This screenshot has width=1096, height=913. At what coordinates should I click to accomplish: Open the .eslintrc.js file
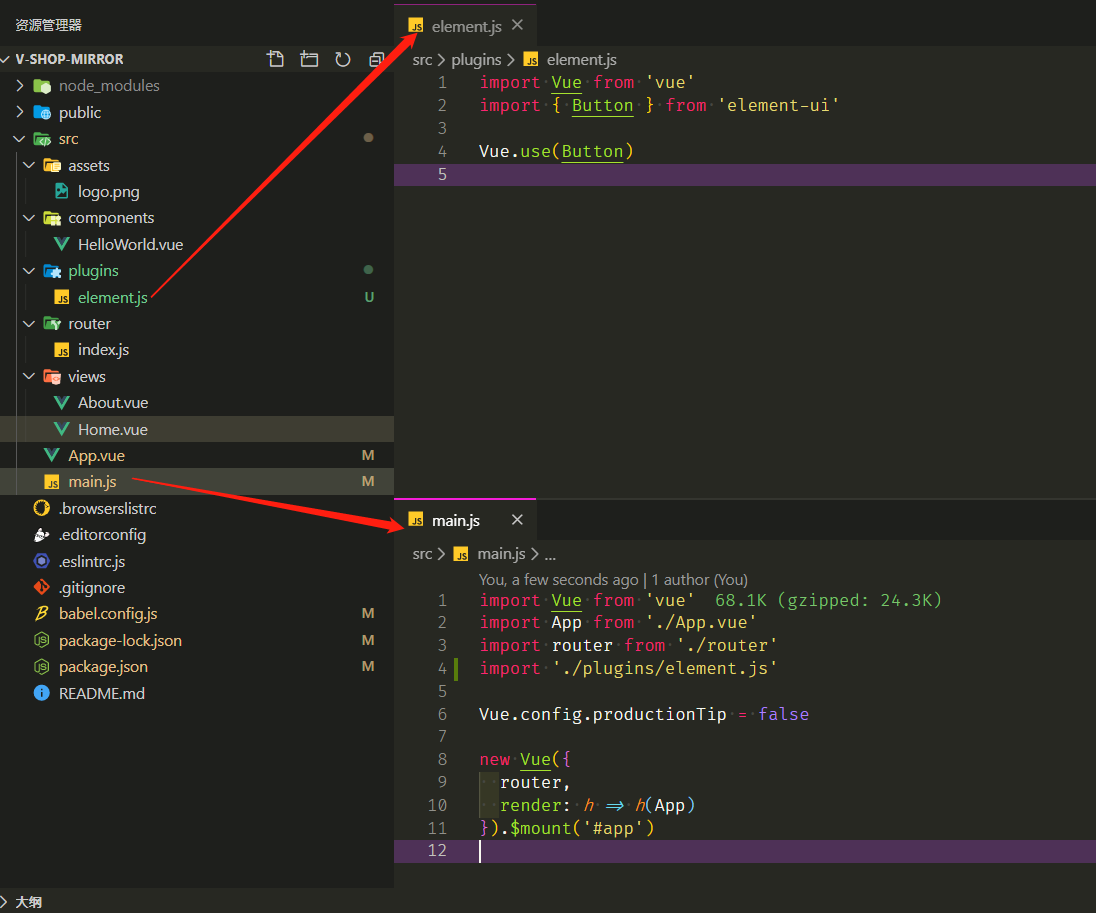point(92,561)
